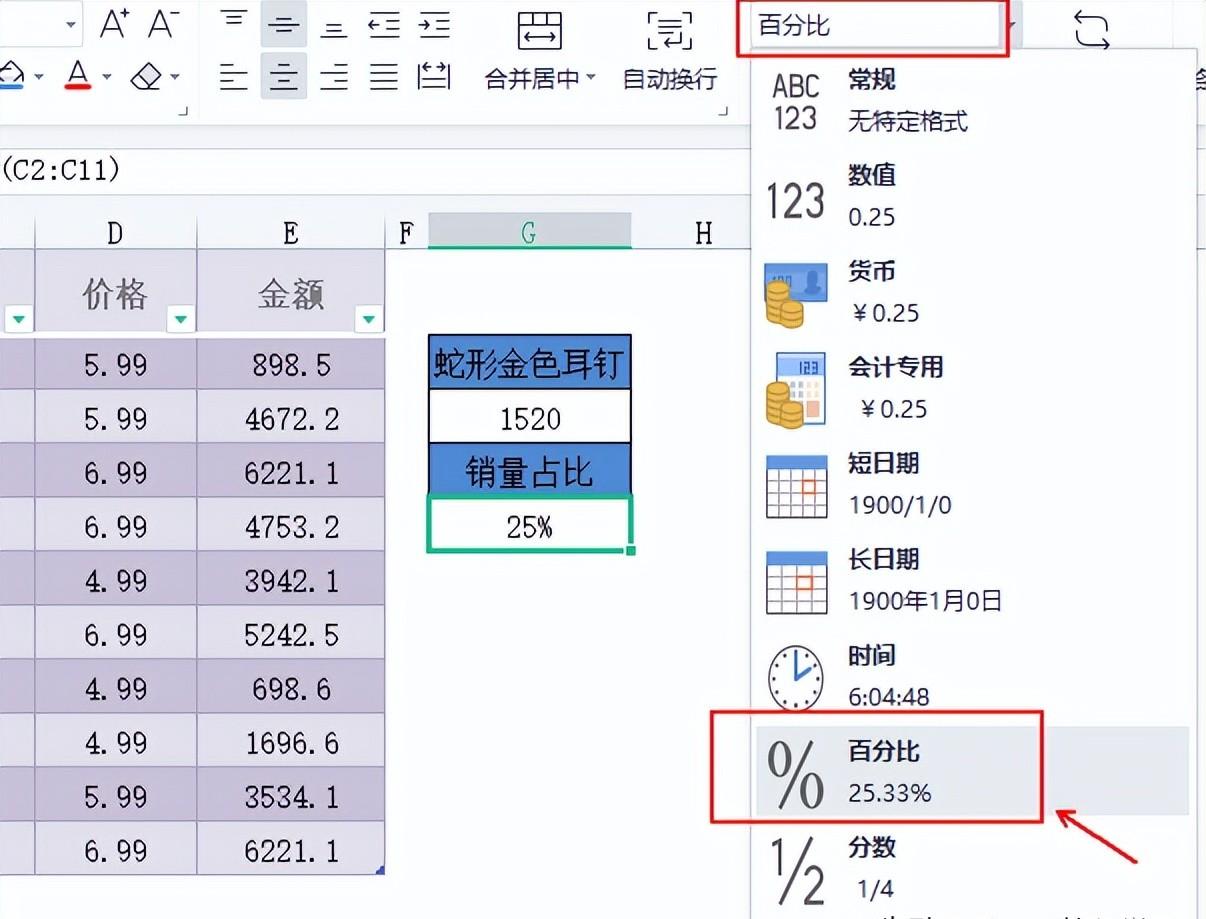Image resolution: width=1206 pixels, height=919 pixels.
Task: Click the cell containing 1520
Action: pyautogui.click(x=530, y=417)
